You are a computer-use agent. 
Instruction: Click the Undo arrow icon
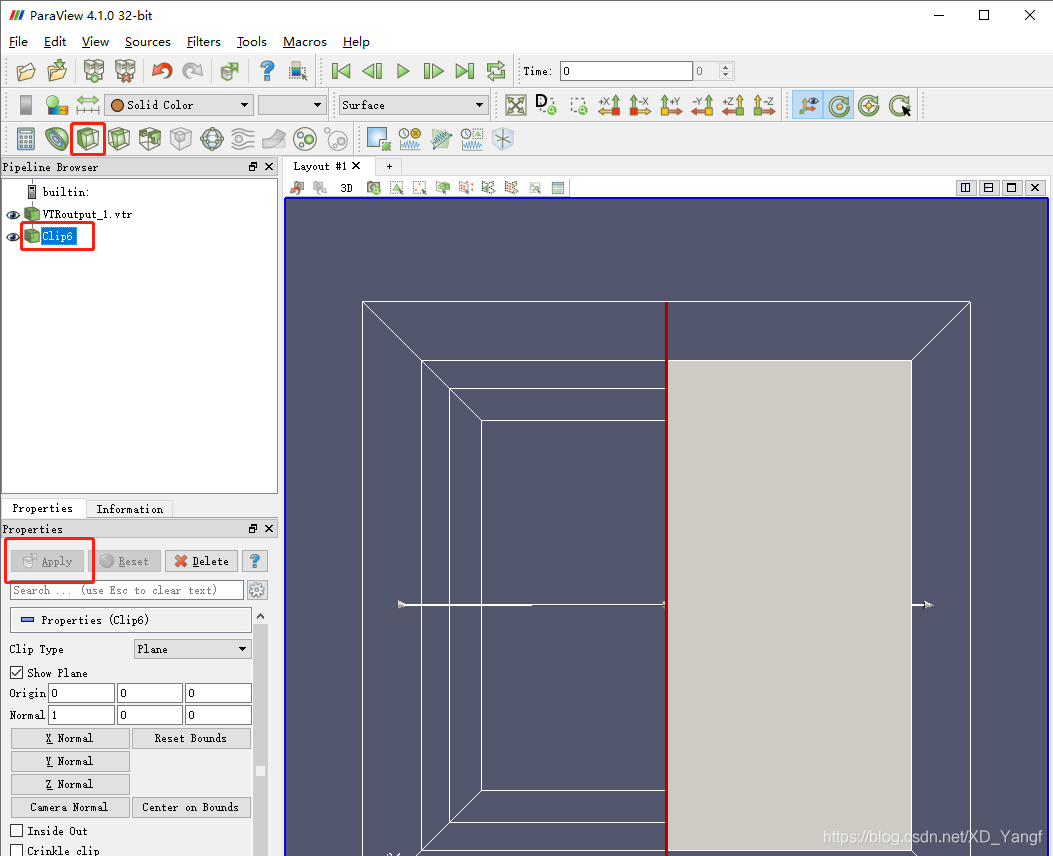161,71
